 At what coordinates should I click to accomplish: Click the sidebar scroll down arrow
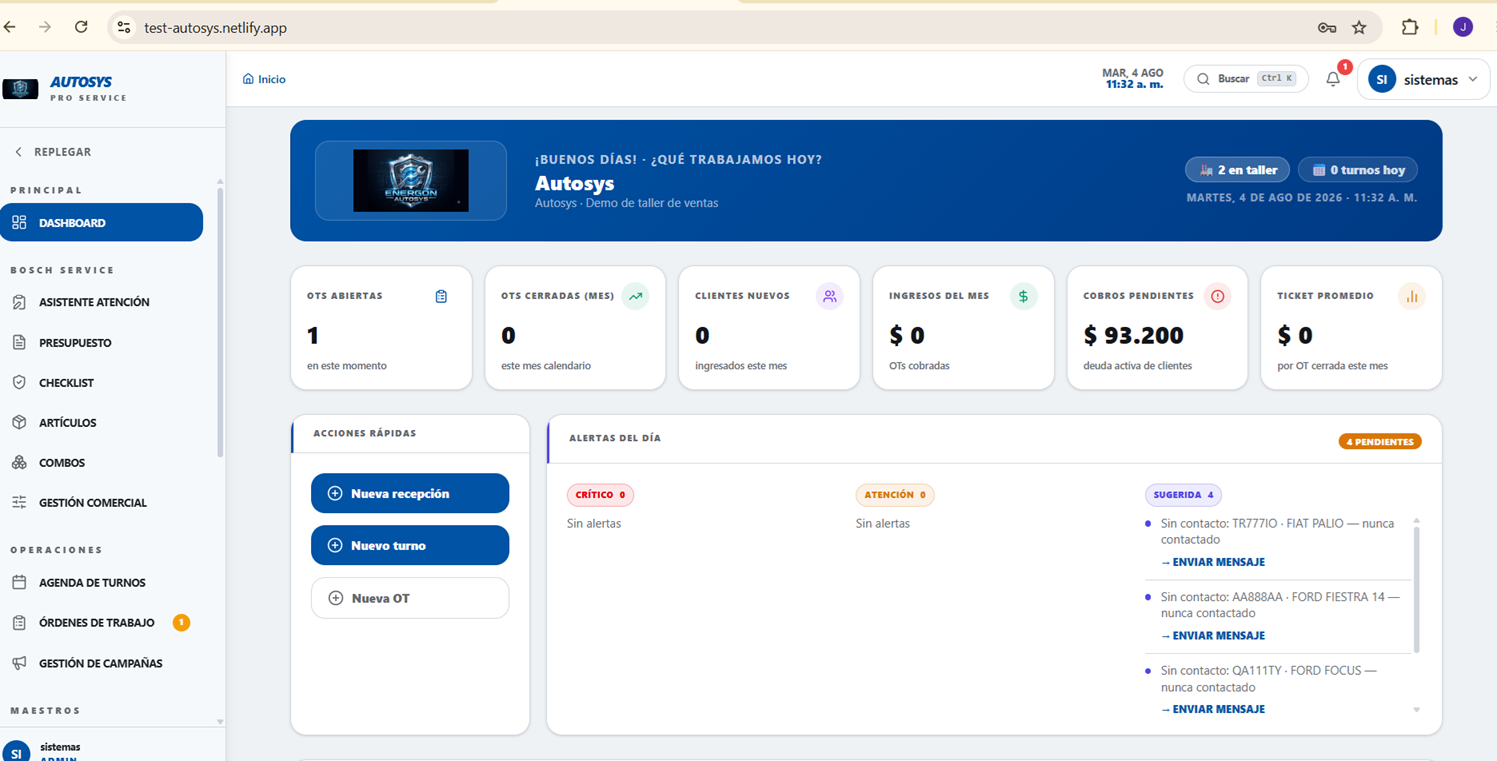tap(220, 721)
